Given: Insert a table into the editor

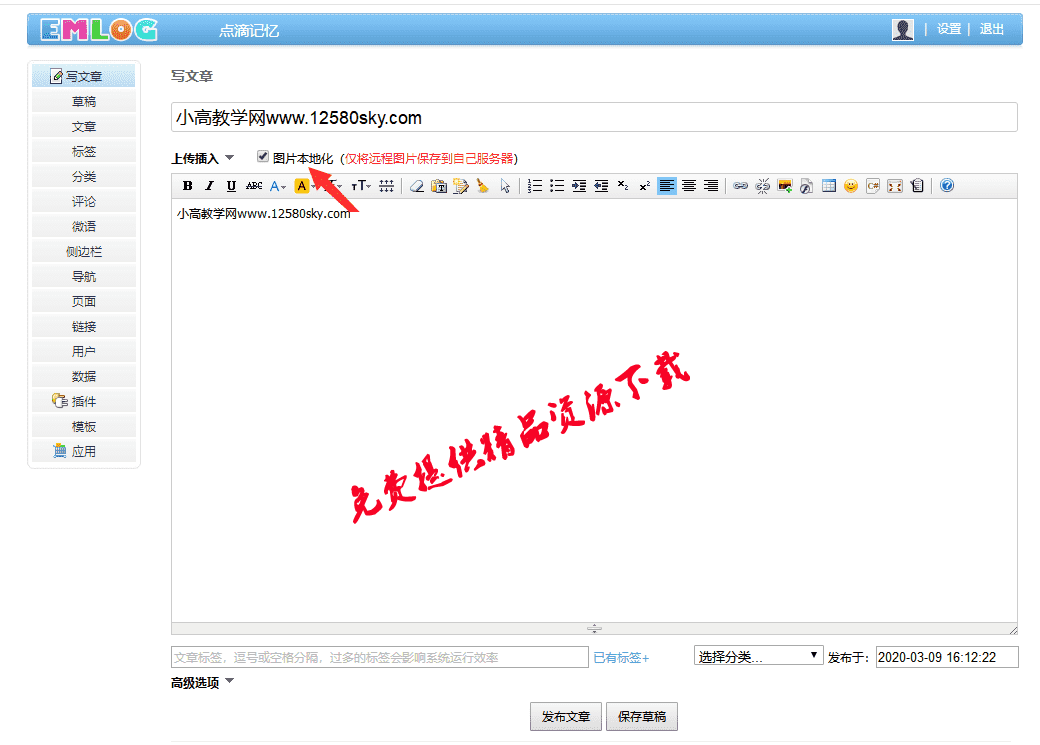Looking at the screenshot, I should [x=827, y=186].
